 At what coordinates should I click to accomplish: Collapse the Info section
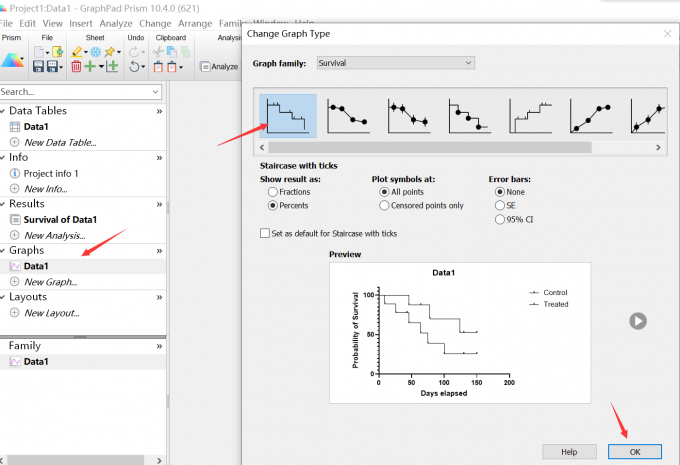coord(3,157)
